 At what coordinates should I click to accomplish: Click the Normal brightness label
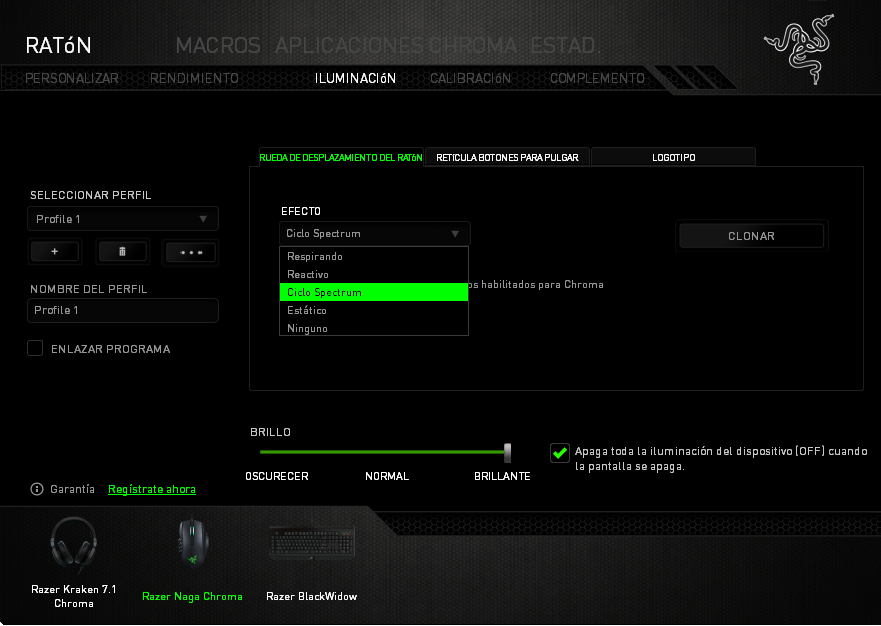[x=387, y=476]
